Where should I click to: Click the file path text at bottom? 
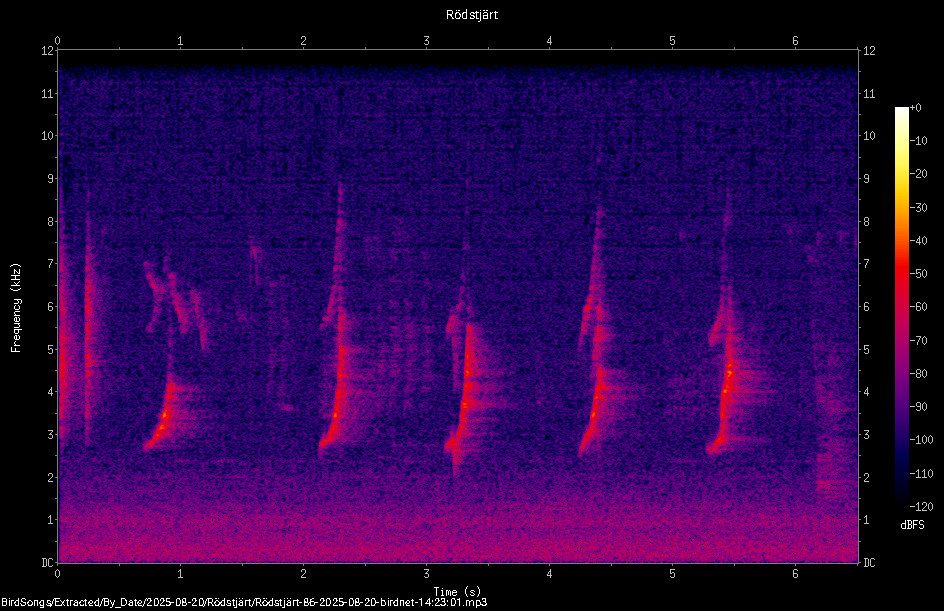pyautogui.click(x=244, y=602)
